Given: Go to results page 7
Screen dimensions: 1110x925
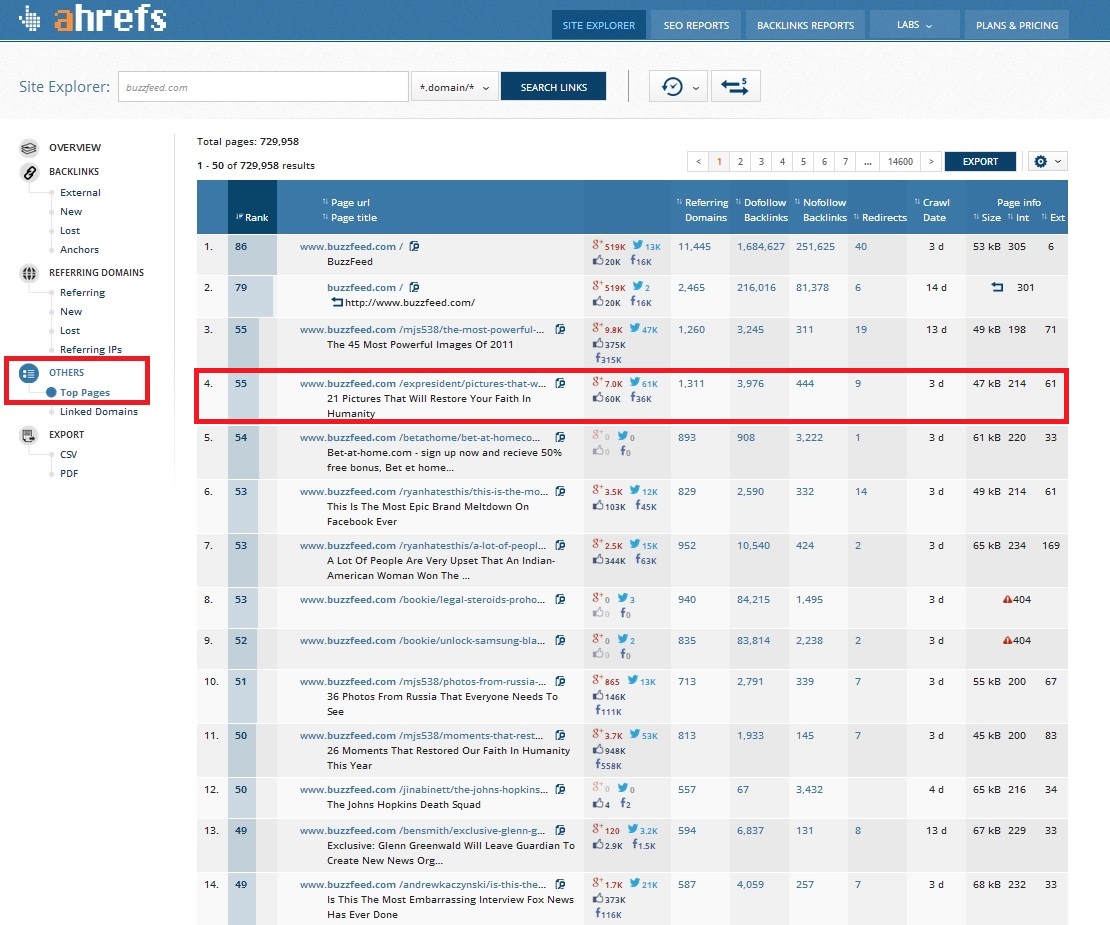Looking at the screenshot, I should [x=845, y=161].
